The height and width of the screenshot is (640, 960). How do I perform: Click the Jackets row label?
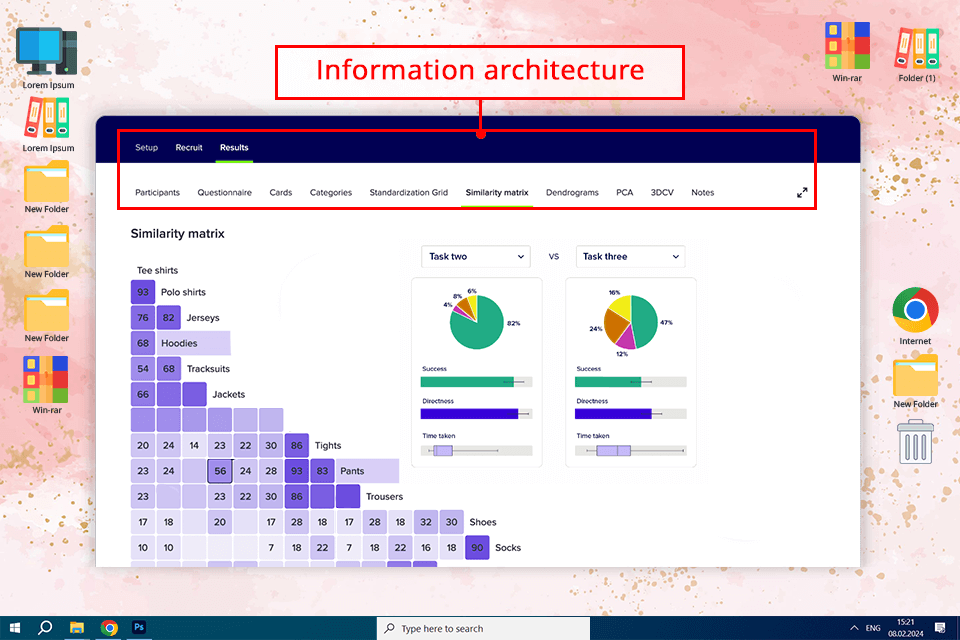point(228,394)
